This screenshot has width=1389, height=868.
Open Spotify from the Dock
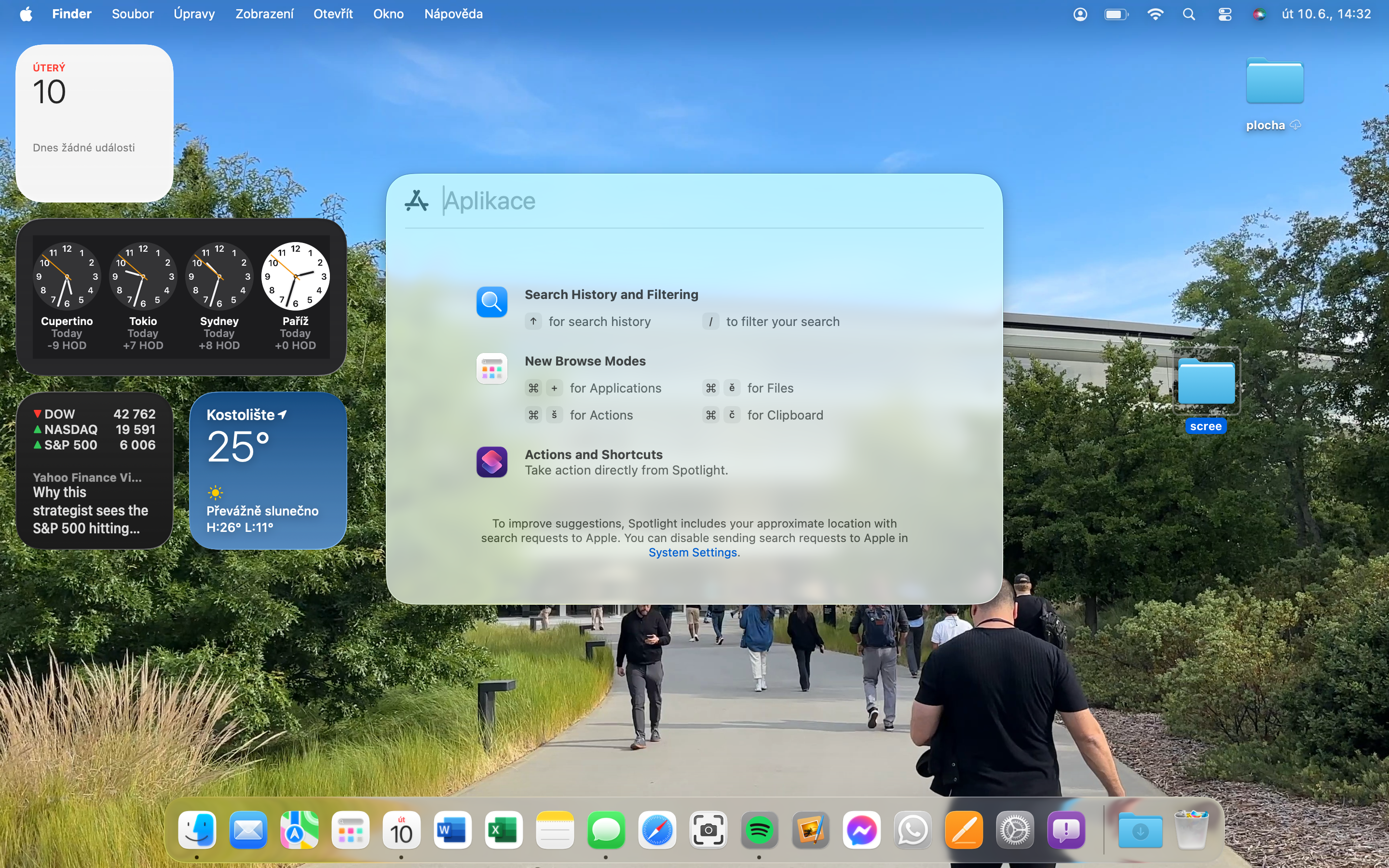[759, 830]
